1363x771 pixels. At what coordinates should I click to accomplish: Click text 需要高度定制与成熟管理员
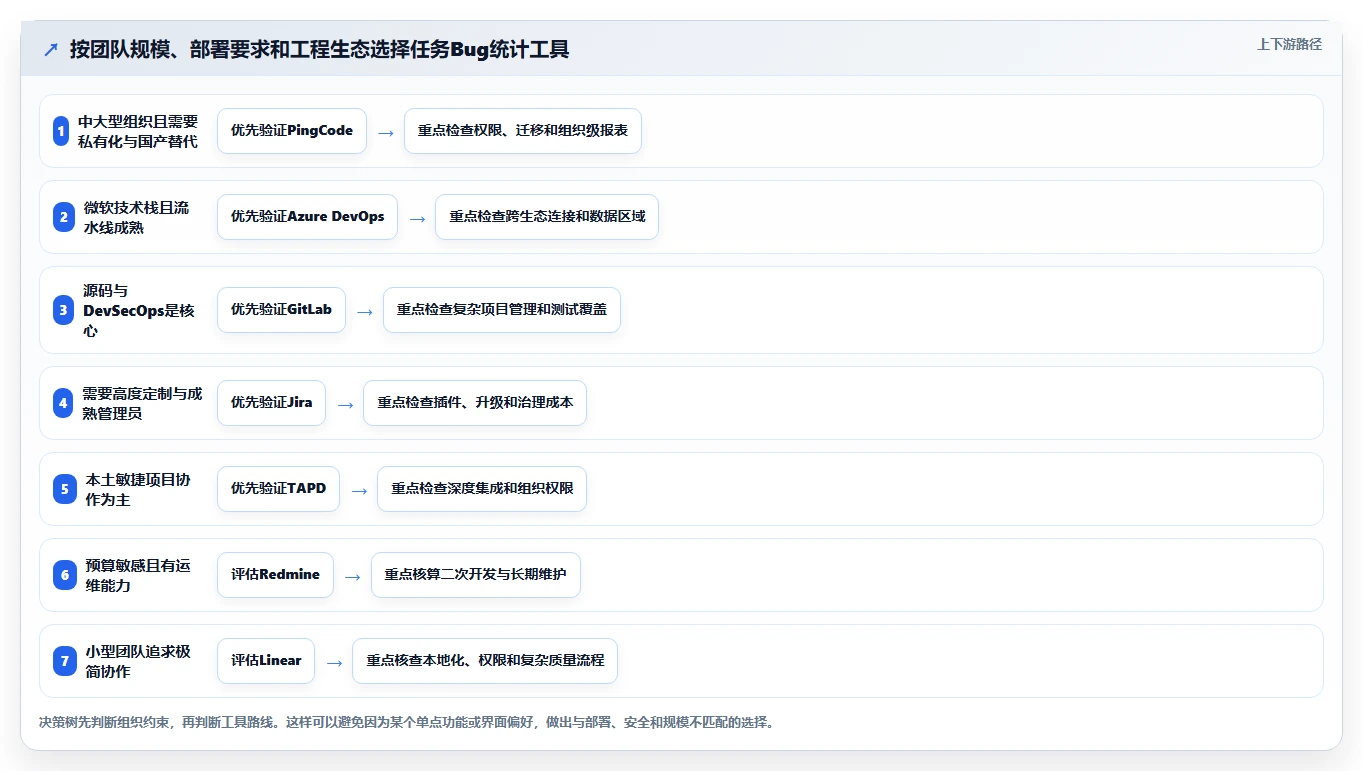point(142,403)
